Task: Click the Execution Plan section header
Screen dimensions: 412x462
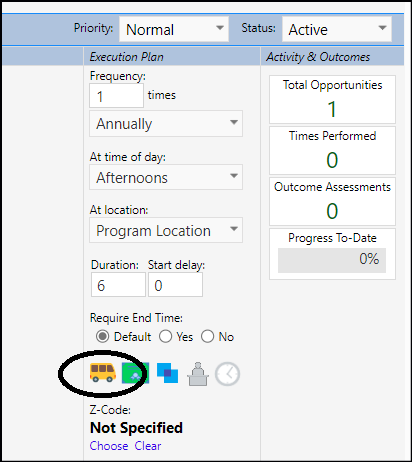Action: 127,57
